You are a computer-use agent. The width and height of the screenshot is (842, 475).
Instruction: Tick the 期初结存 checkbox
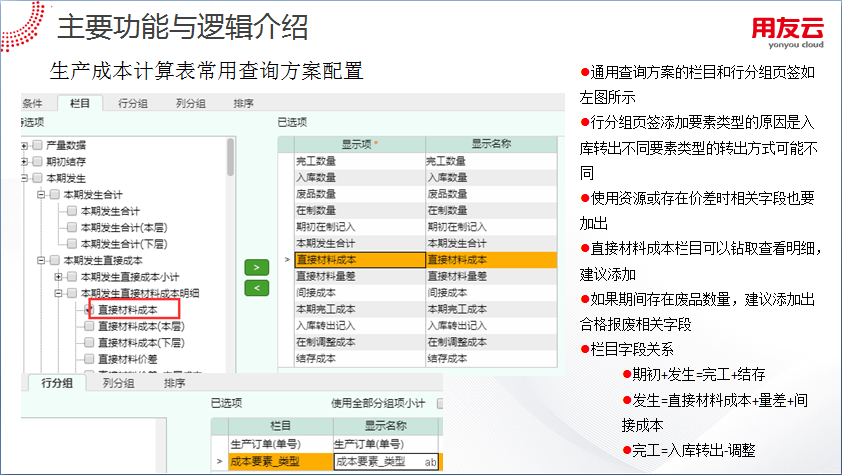tap(37, 161)
